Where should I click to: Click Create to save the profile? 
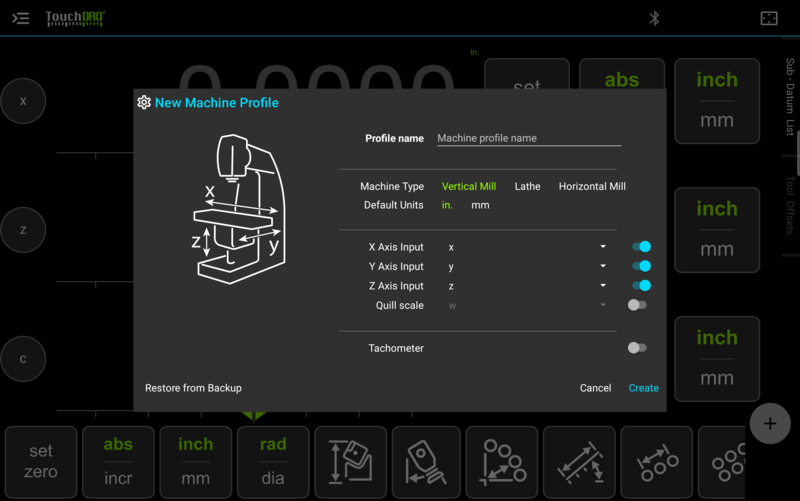pos(643,388)
